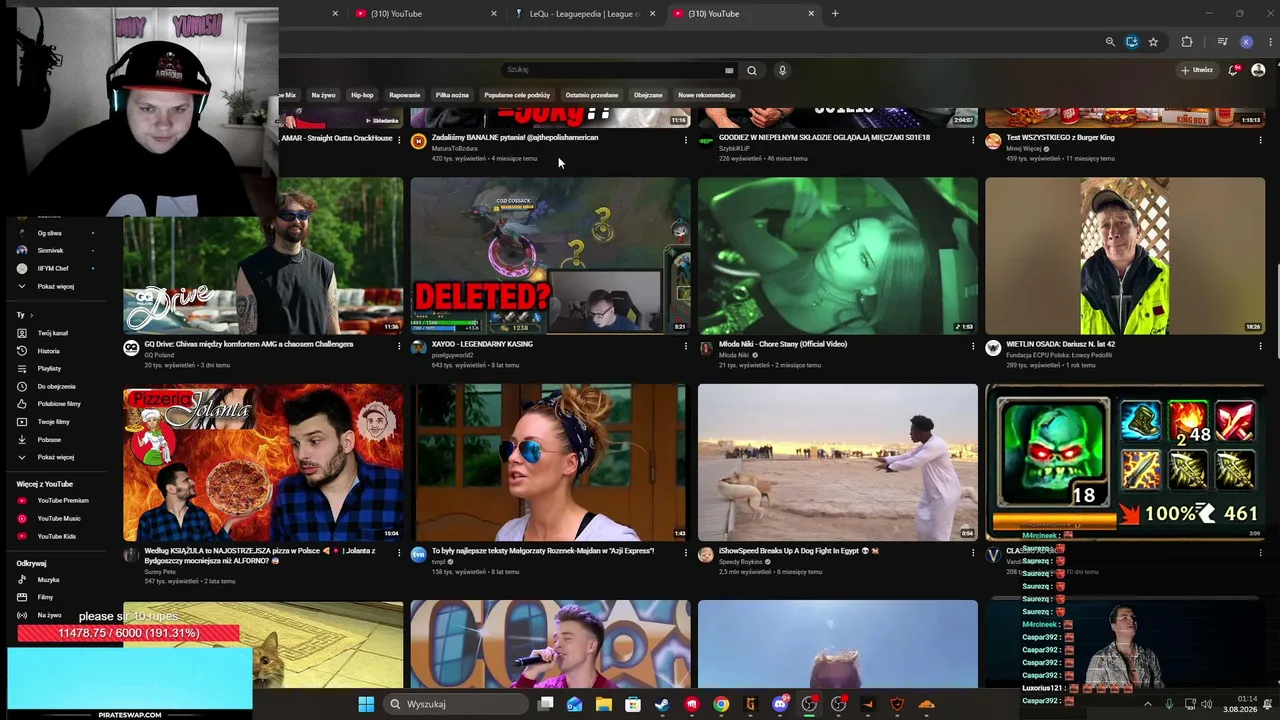Close the LeQu - Leaguepedia tab
Screen dimensions: 1280x720
(x=652, y=14)
